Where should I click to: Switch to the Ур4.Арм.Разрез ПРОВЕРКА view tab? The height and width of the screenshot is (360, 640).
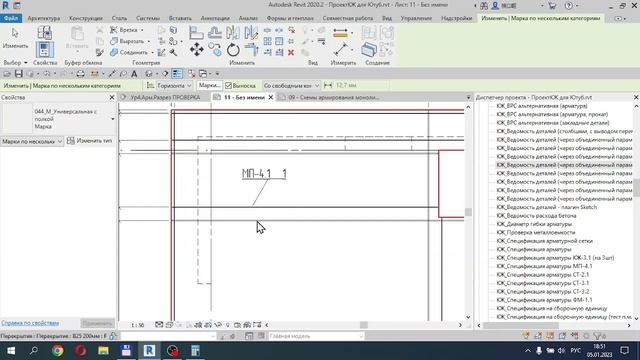165,97
